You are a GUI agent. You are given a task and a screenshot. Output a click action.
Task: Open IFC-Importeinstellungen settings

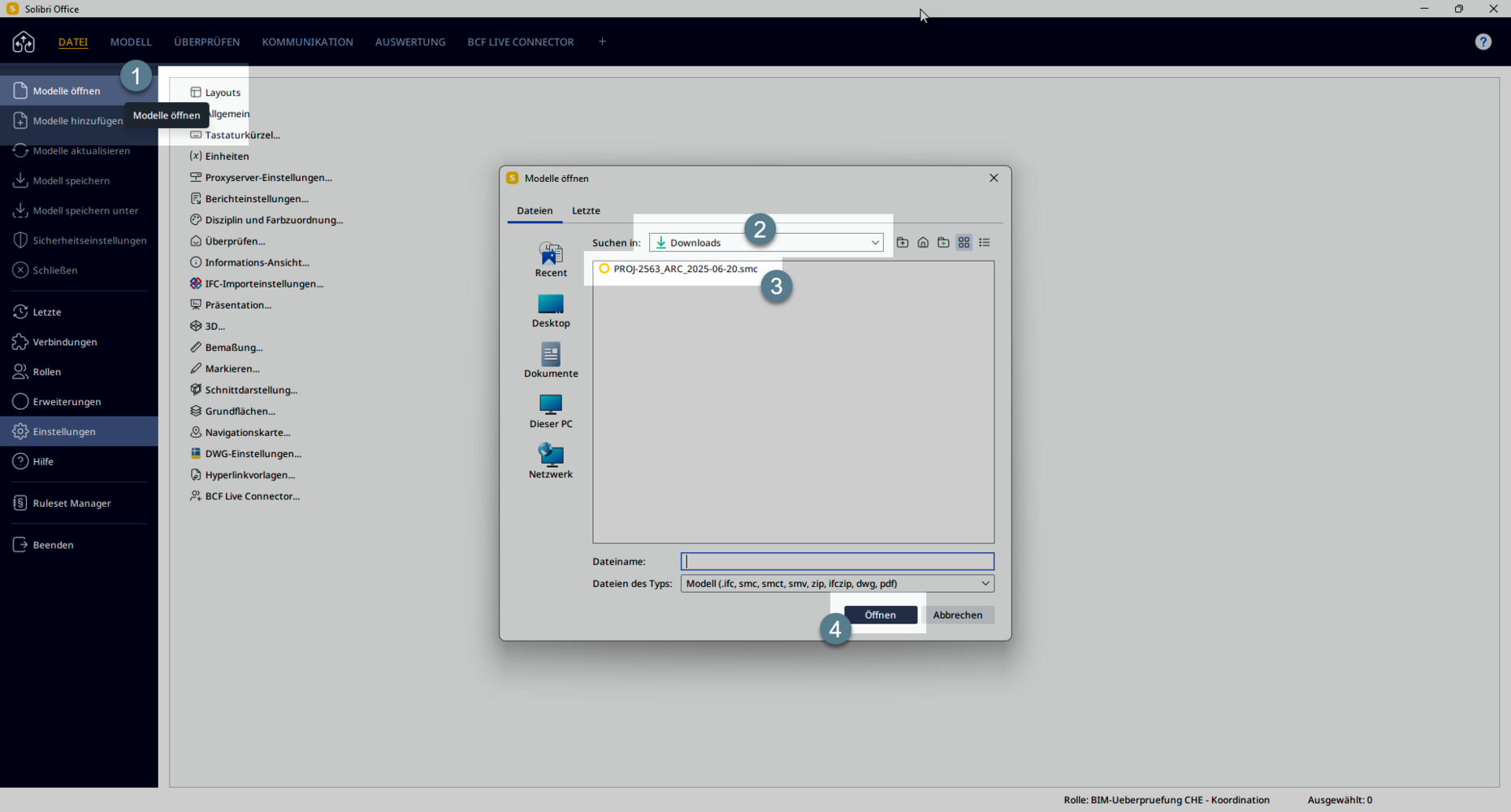[257, 283]
